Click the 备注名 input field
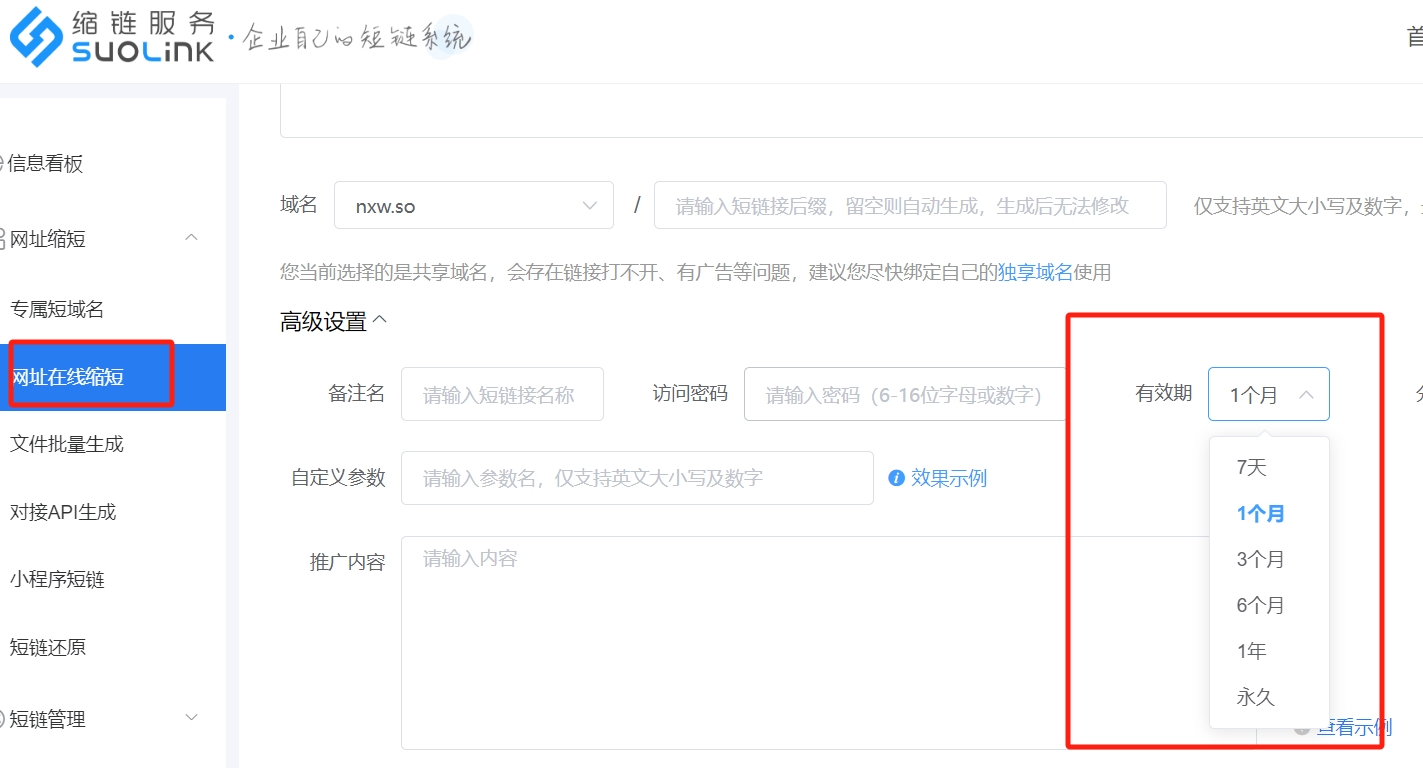Viewport: 1423px width, 768px height. tap(502, 394)
